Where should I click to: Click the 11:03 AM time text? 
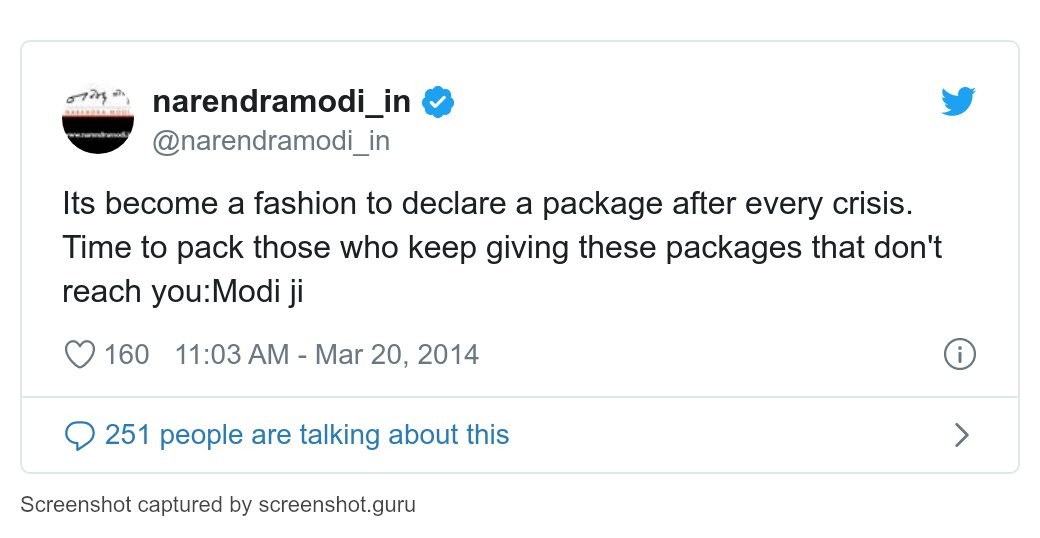point(231,354)
